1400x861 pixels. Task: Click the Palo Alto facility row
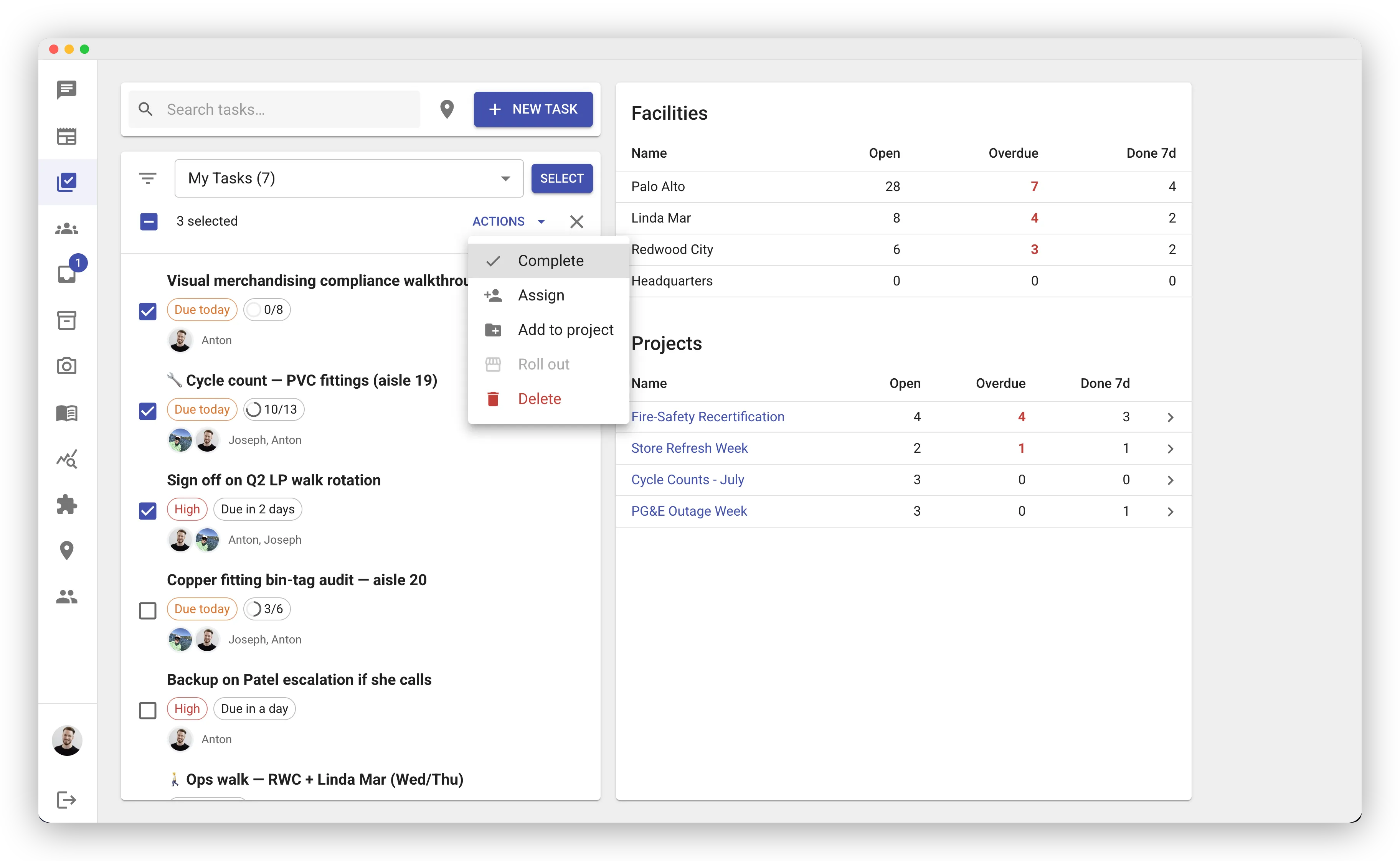(903, 187)
